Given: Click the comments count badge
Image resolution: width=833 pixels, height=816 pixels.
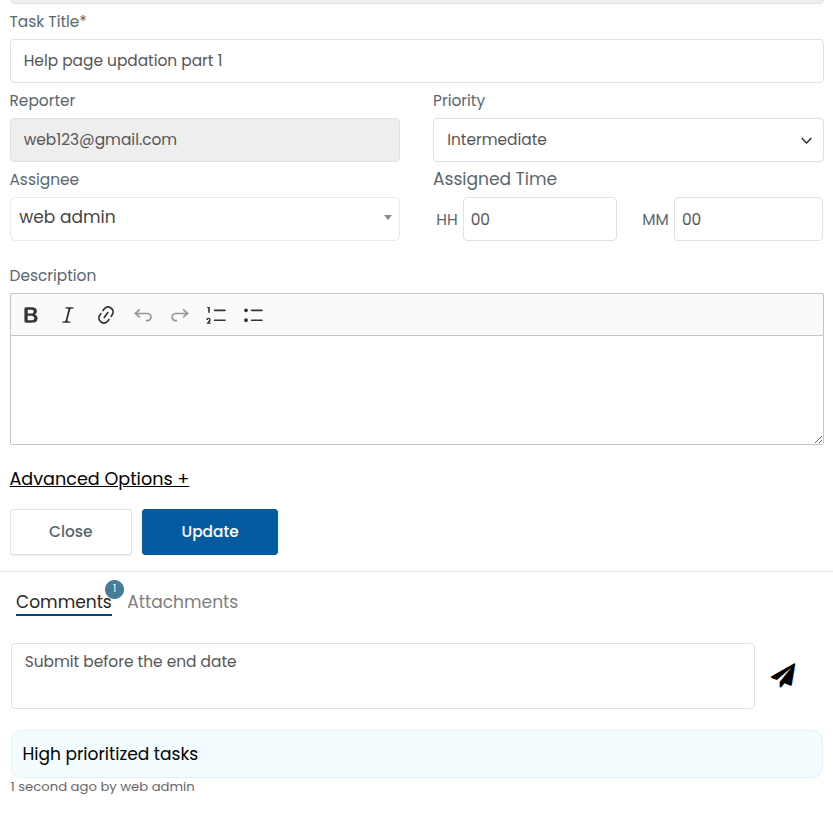Looking at the screenshot, I should pyautogui.click(x=114, y=589).
